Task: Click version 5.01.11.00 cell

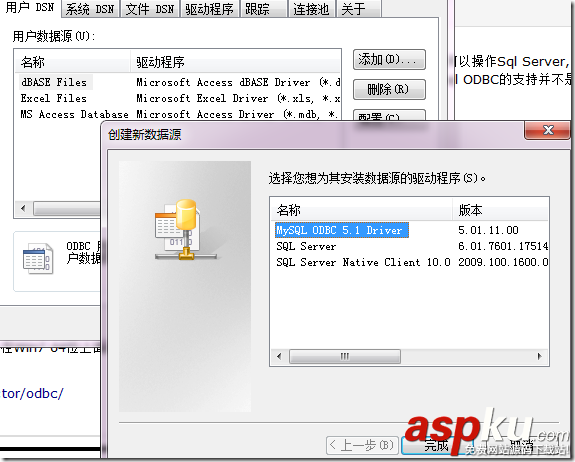Action: (x=488, y=230)
